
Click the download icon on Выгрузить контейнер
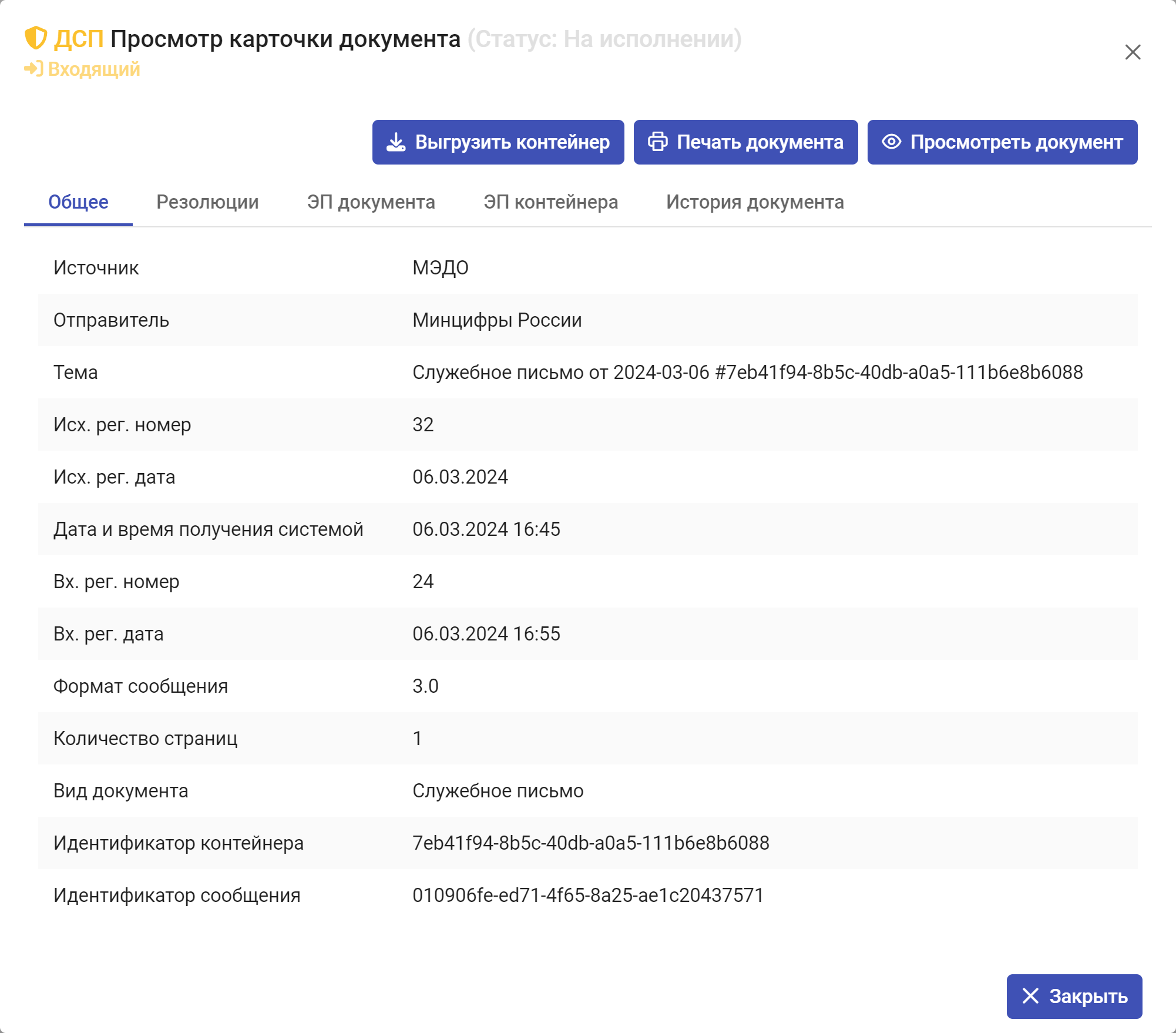click(396, 142)
